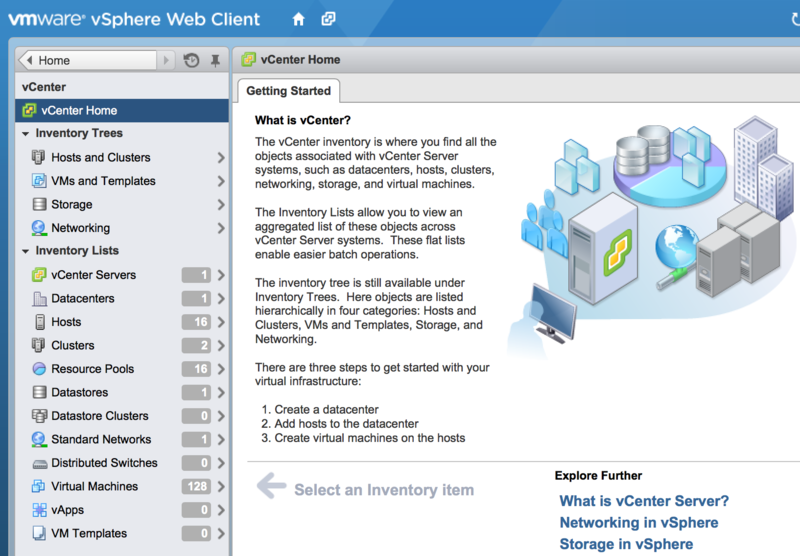Click the VMs and Templates icon
800x556 pixels.
click(38, 181)
